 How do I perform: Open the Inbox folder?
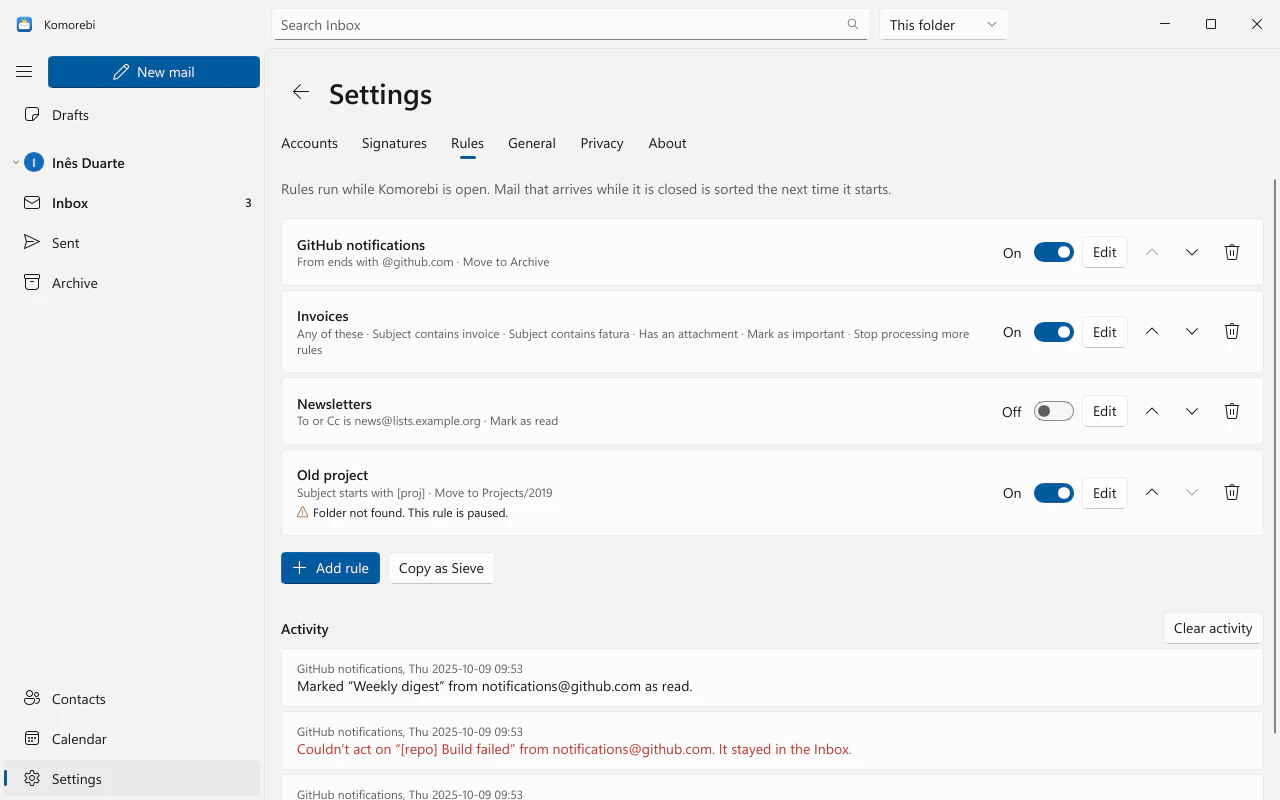pyautogui.click(x=132, y=203)
